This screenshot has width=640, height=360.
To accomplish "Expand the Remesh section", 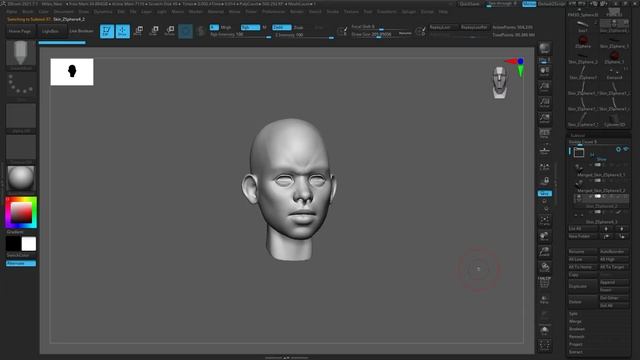I will coord(576,337).
